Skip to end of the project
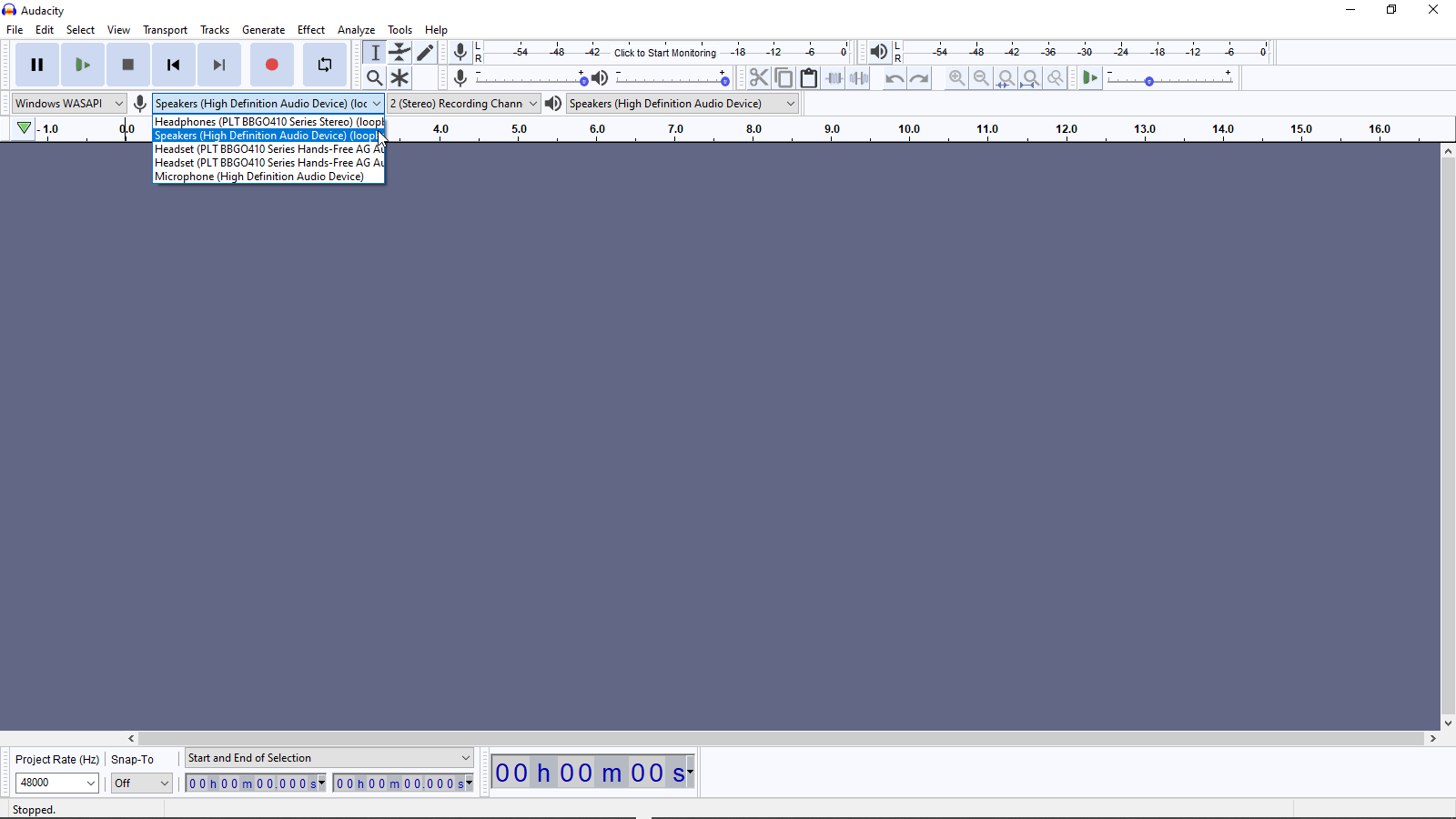 (x=219, y=65)
